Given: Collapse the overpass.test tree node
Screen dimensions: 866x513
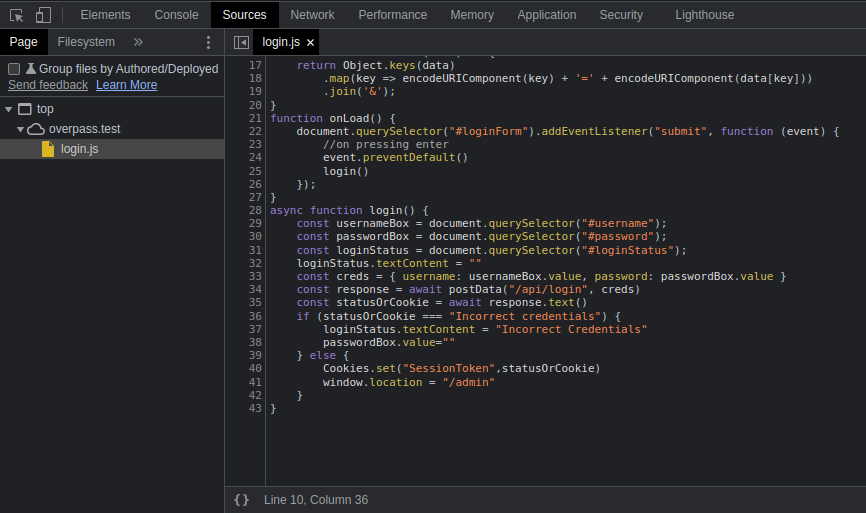Looking at the screenshot, I should [21, 129].
